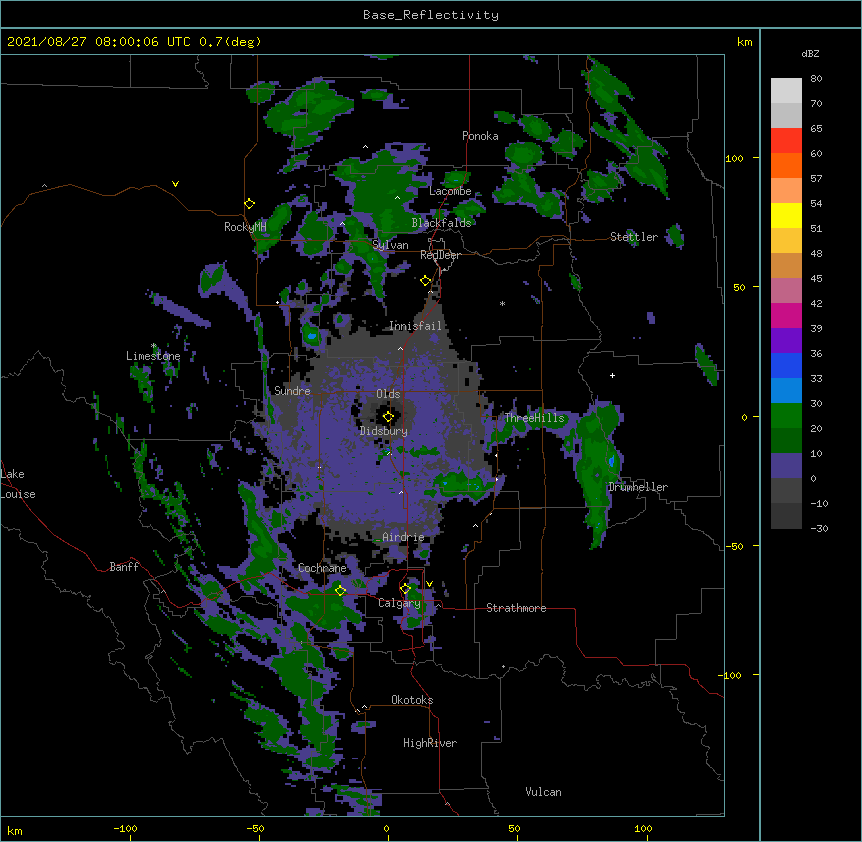Click the yellow diamond marker above Calgary label

coord(405,589)
